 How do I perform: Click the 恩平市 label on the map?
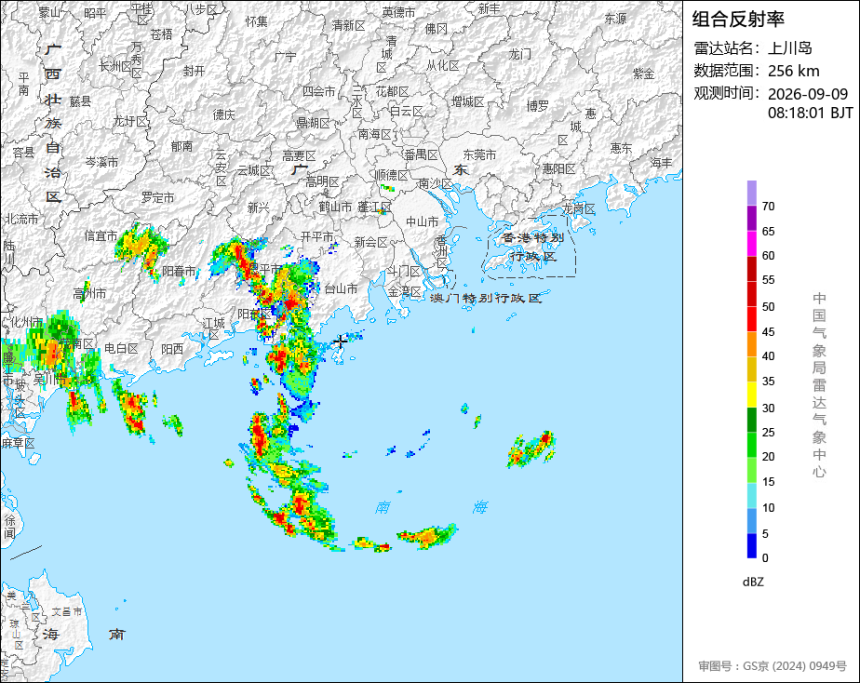[265, 269]
